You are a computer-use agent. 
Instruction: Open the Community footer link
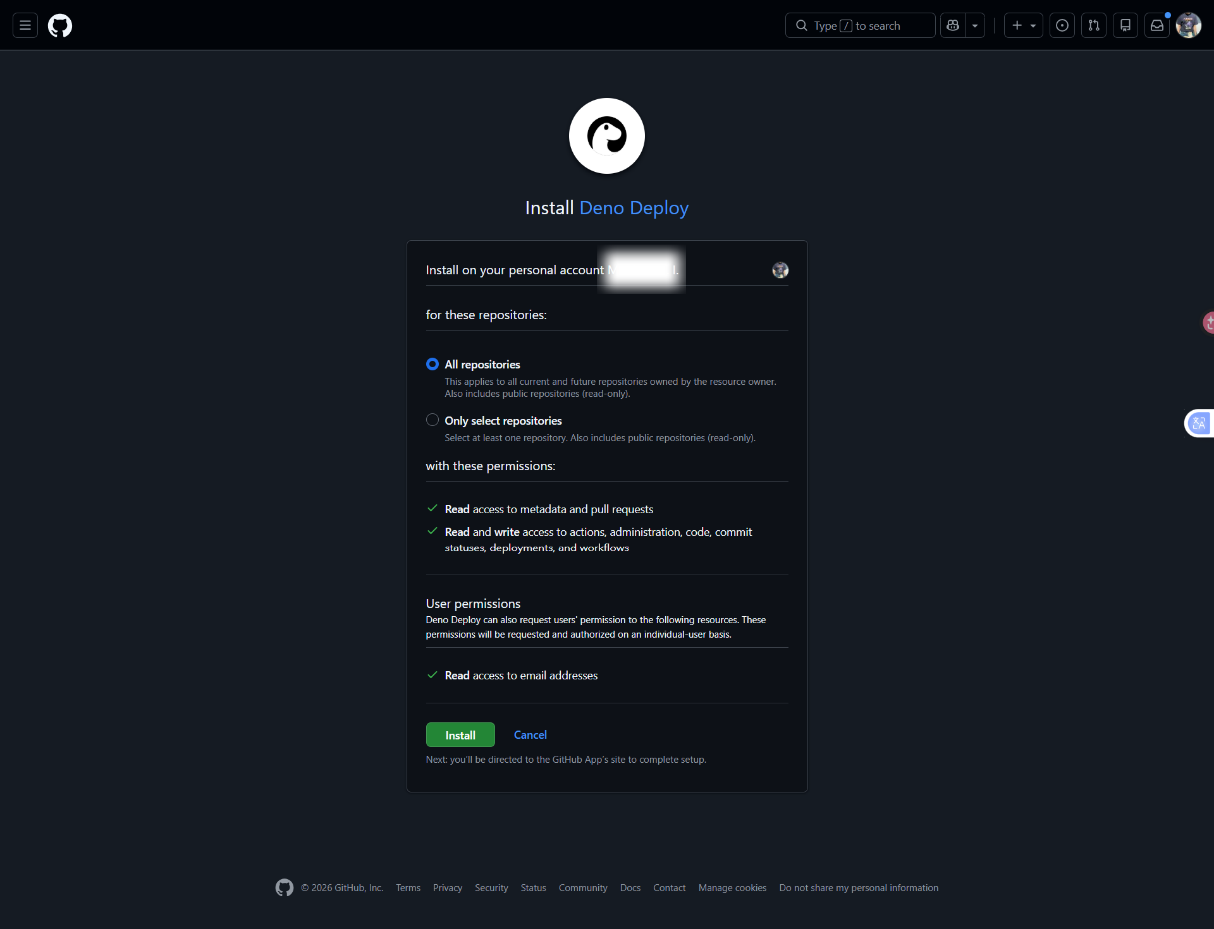tap(583, 888)
